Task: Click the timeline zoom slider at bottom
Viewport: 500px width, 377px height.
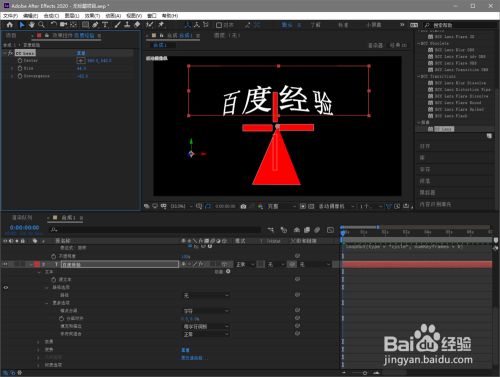Action: click(364, 373)
